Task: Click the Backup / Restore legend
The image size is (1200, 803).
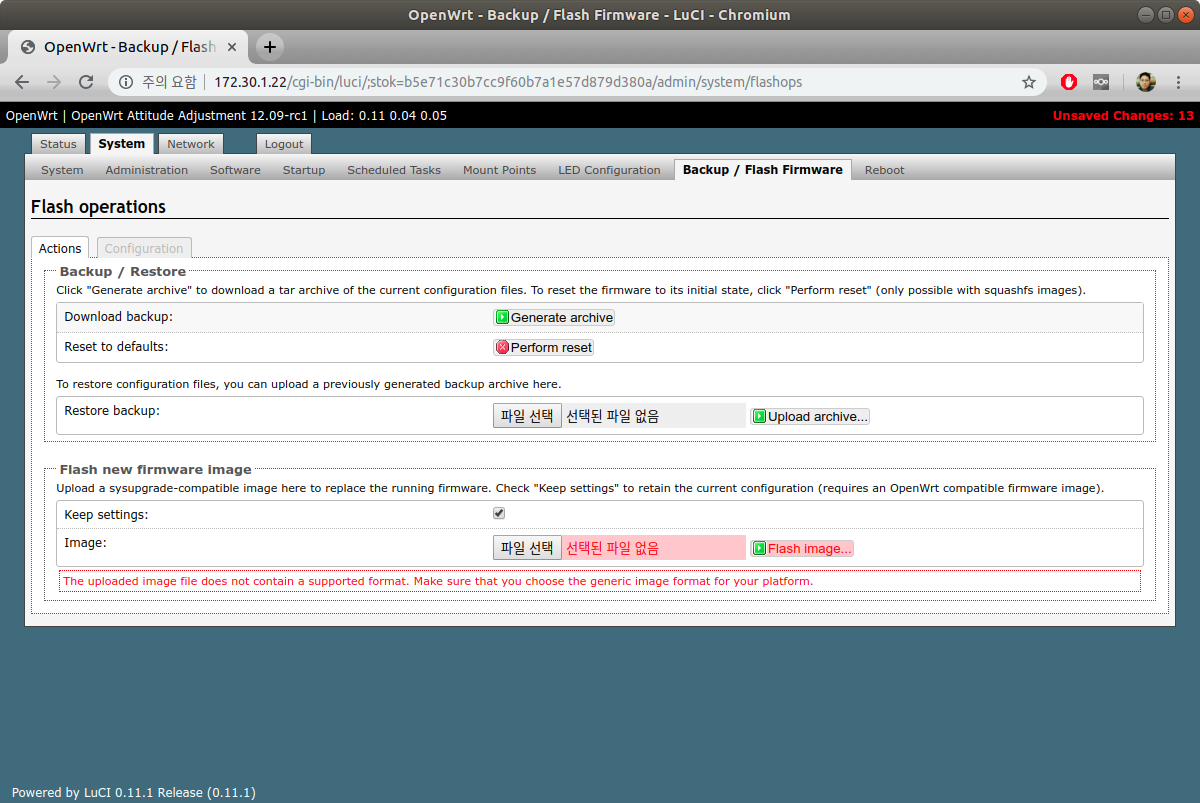Action: point(123,272)
